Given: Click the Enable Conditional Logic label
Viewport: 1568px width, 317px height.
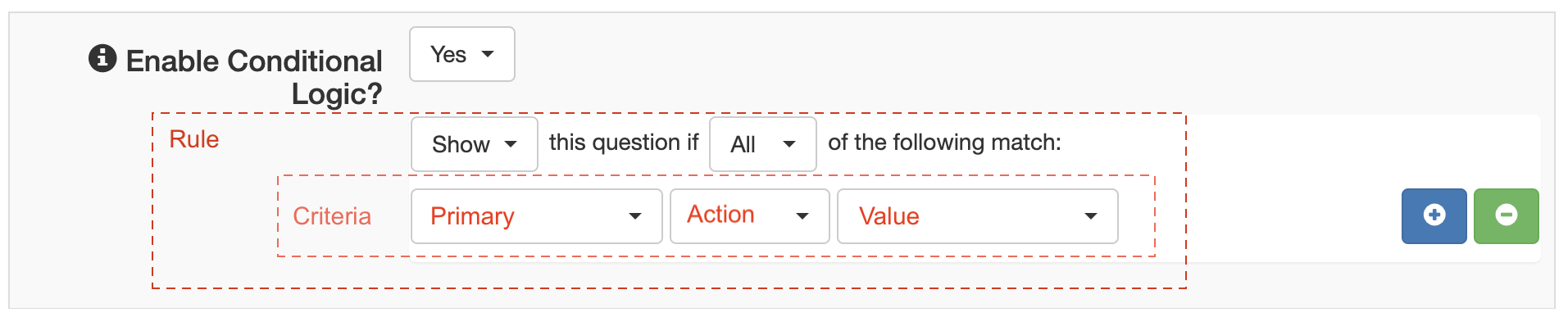Looking at the screenshot, I should 254,77.
